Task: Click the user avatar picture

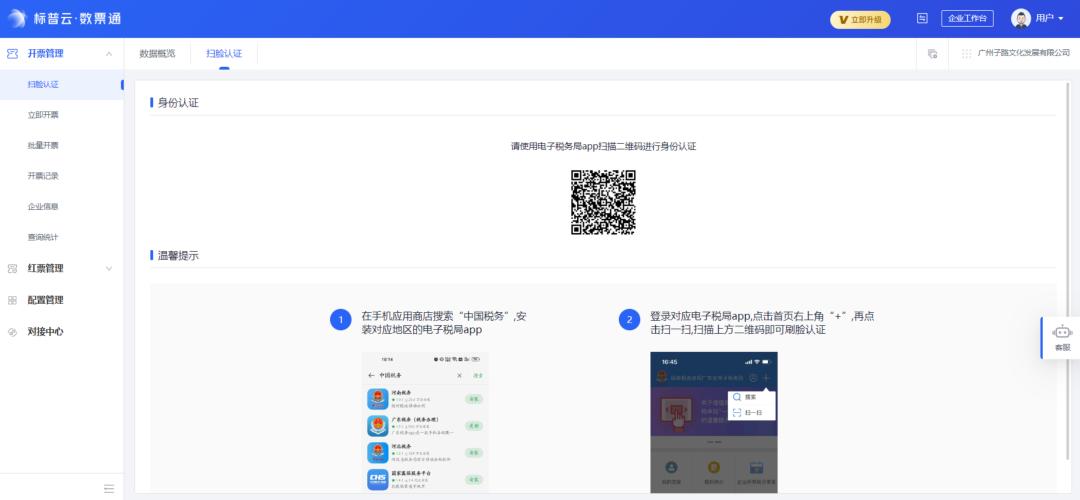Action: point(1021,19)
